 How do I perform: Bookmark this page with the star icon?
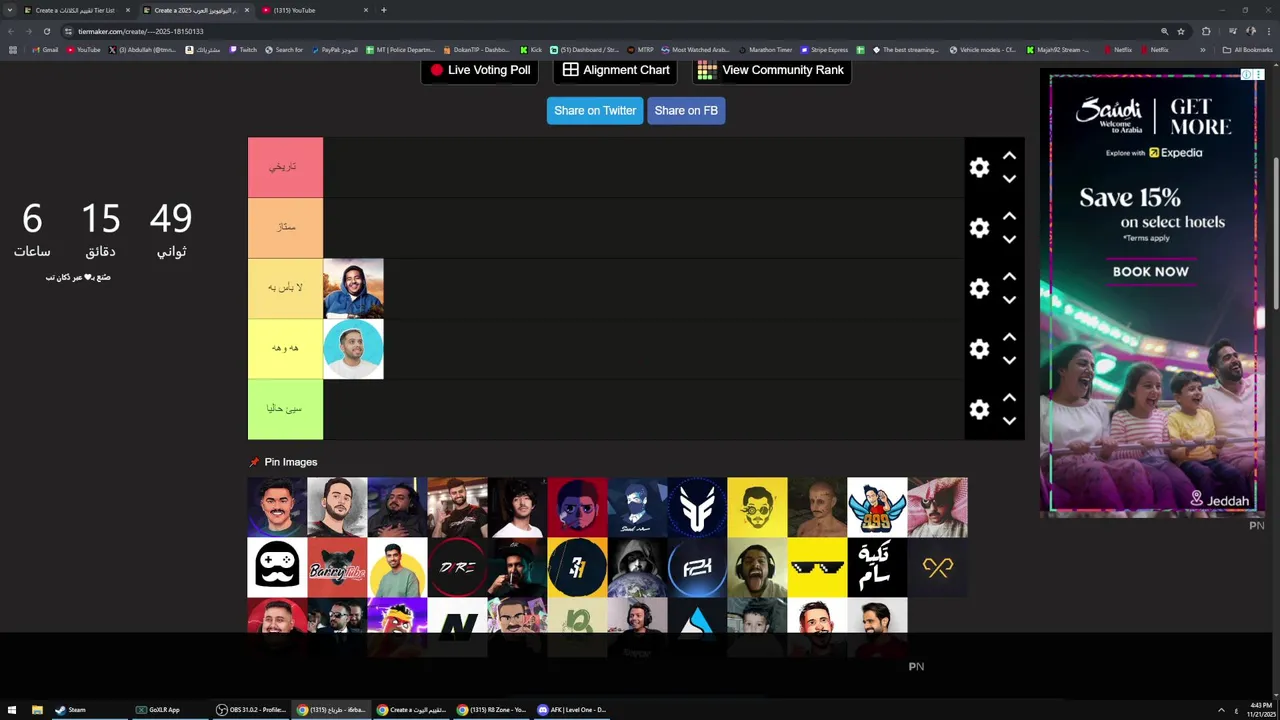coord(1180,31)
